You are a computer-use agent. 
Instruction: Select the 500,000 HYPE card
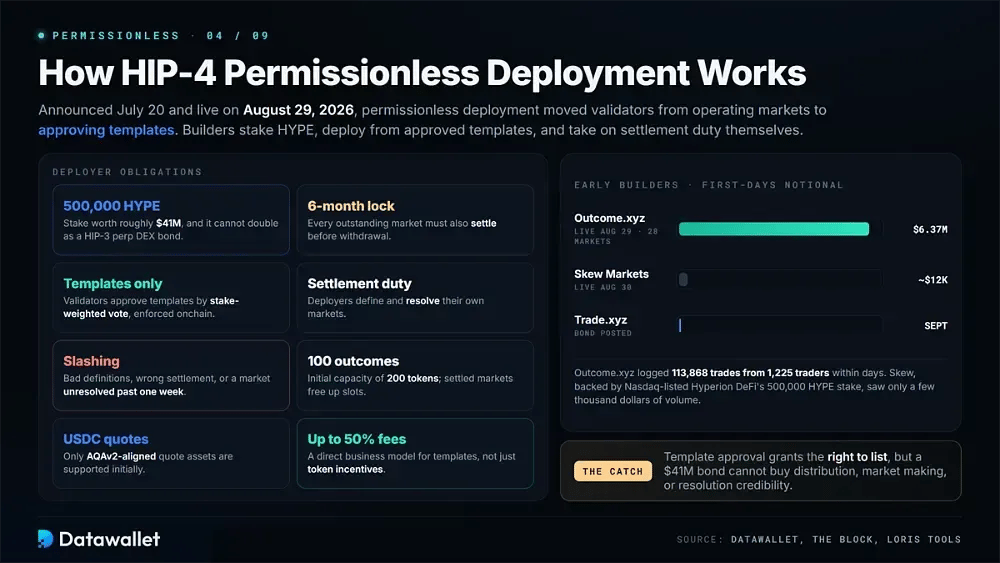pyautogui.click(x=171, y=220)
